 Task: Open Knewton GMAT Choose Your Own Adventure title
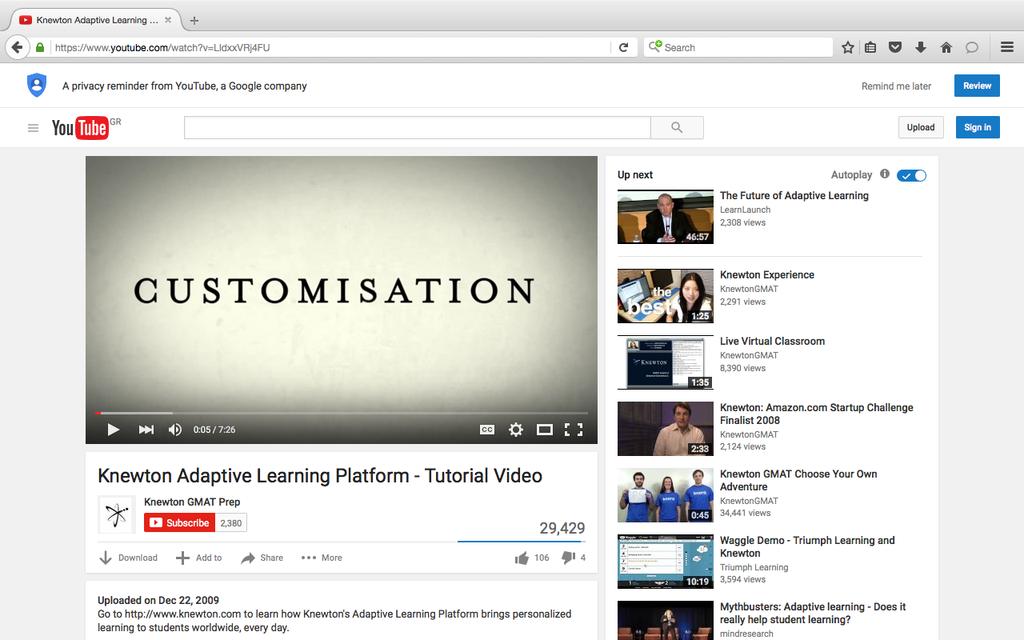point(798,481)
